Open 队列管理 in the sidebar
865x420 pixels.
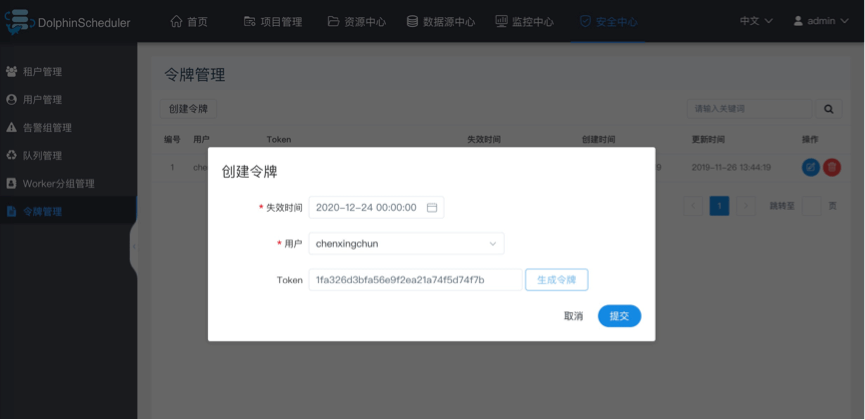pos(42,156)
